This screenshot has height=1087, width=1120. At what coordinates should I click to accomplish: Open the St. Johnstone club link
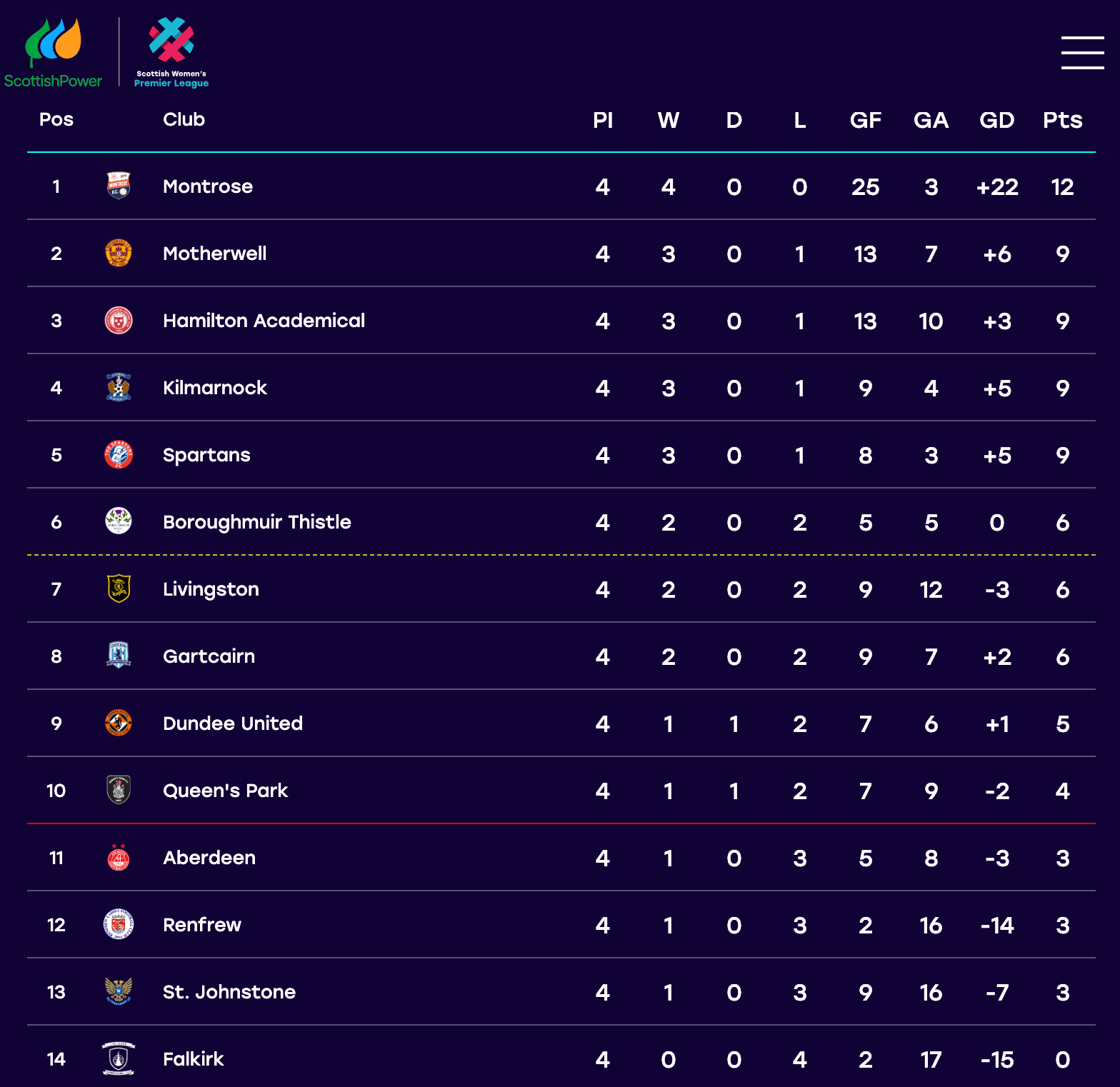(x=229, y=992)
